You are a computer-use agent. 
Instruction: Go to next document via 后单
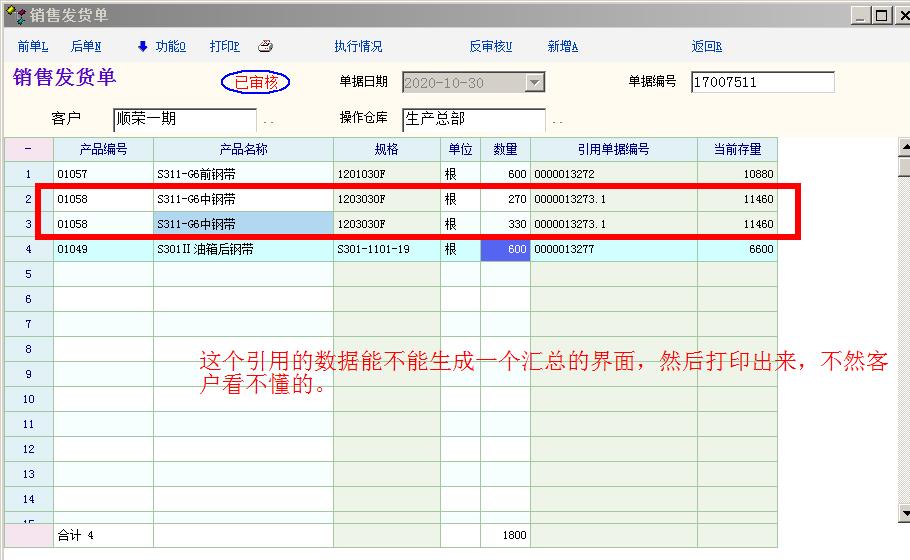click(85, 47)
